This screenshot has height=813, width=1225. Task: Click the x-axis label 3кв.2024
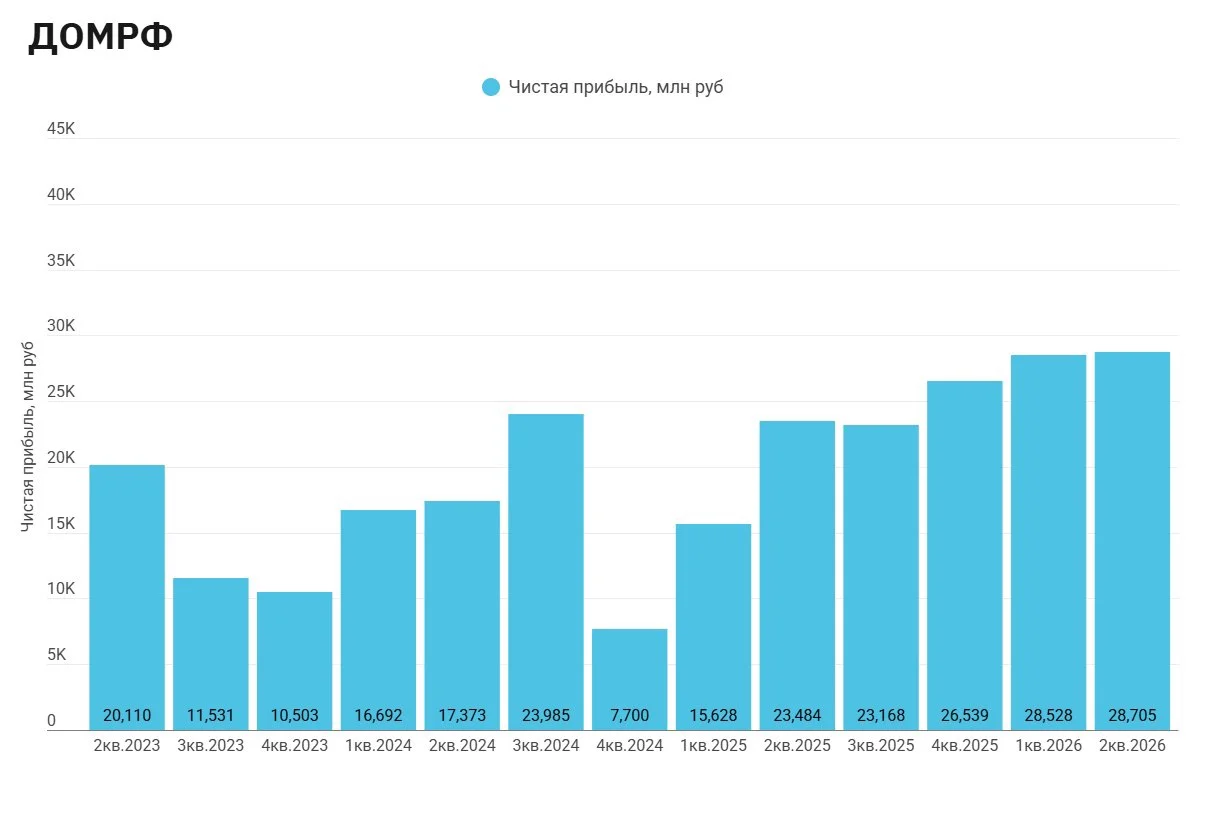pyautogui.click(x=546, y=746)
